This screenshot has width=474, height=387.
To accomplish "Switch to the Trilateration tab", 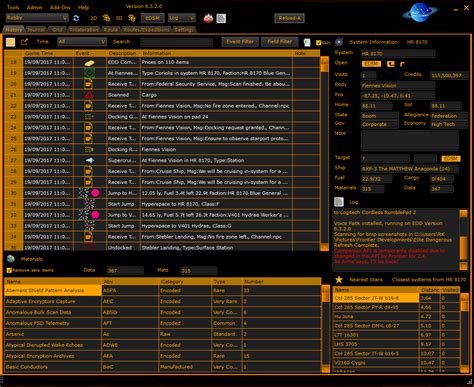I will [x=84, y=30].
